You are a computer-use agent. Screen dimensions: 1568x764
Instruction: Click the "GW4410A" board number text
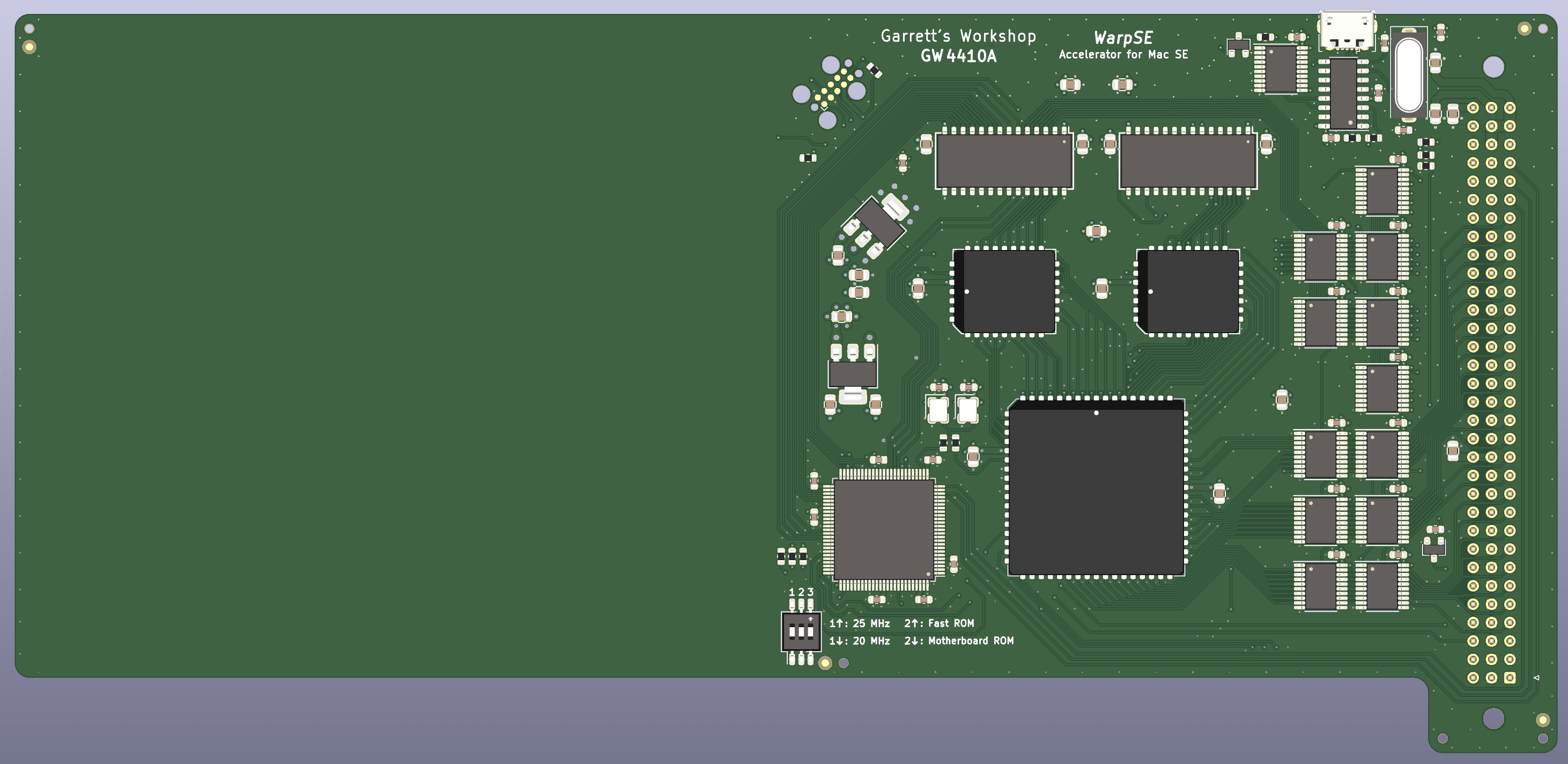(959, 56)
